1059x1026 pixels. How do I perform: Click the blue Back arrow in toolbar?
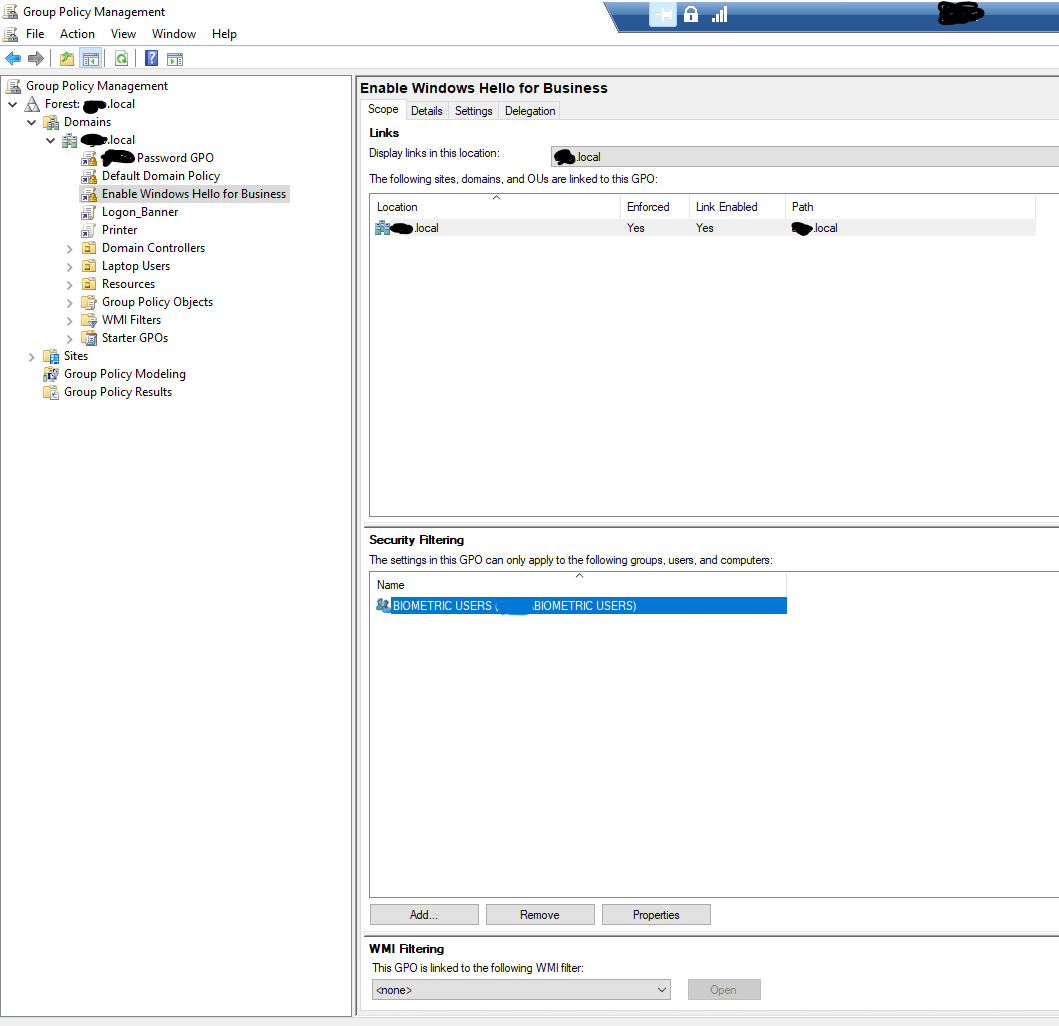(13, 59)
